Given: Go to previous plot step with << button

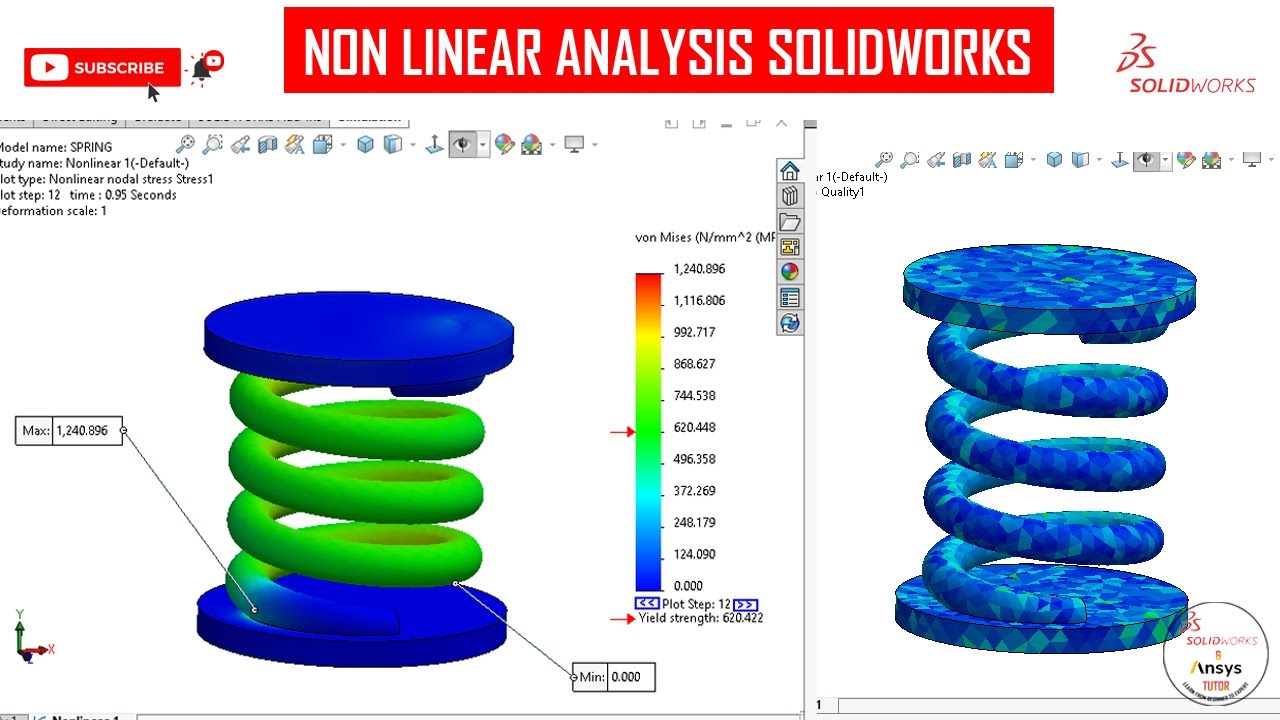Looking at the screenshot, I should (x=647, y=604).
